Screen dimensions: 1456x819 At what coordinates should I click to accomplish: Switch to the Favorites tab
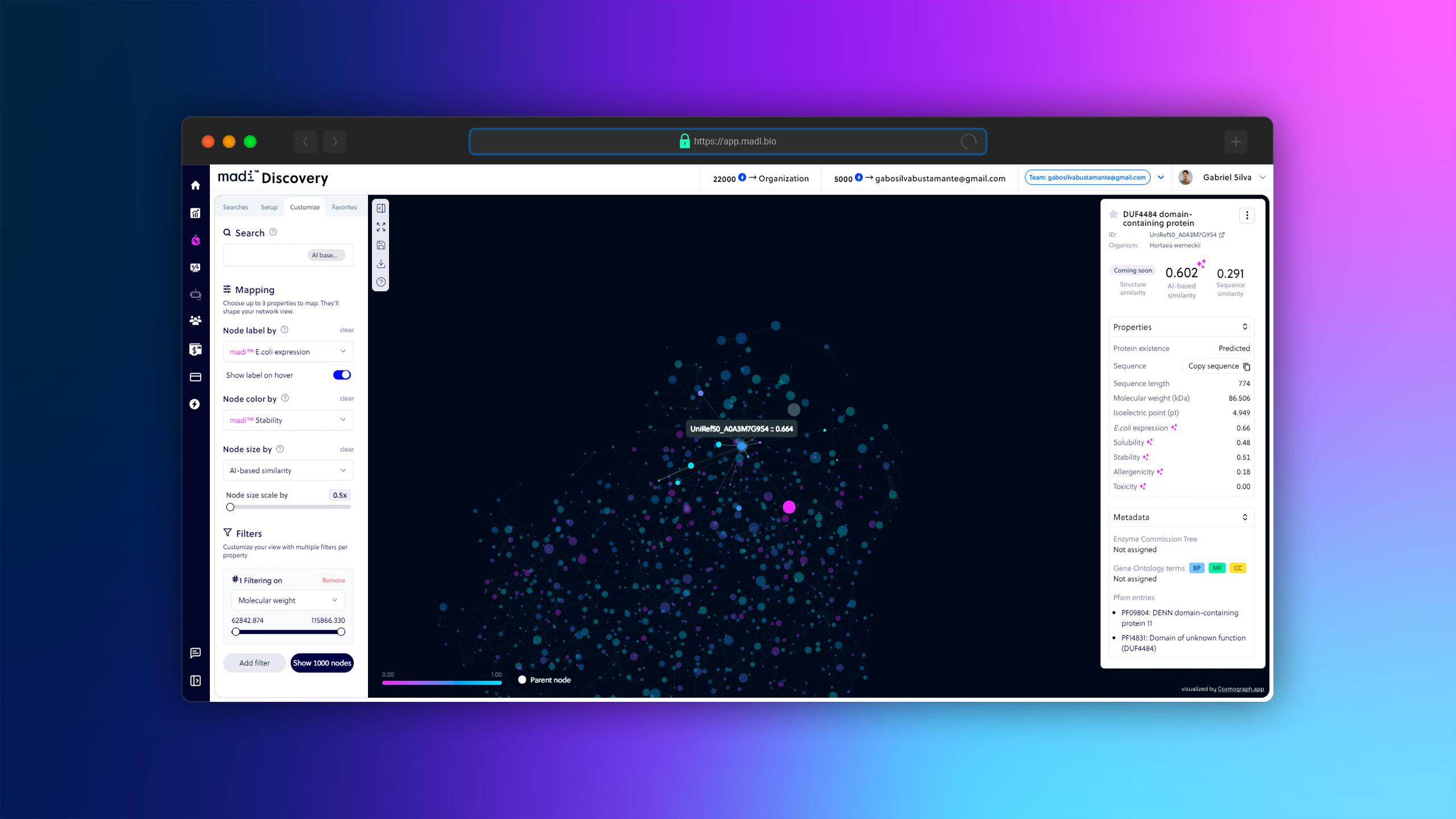click(345, 207)
